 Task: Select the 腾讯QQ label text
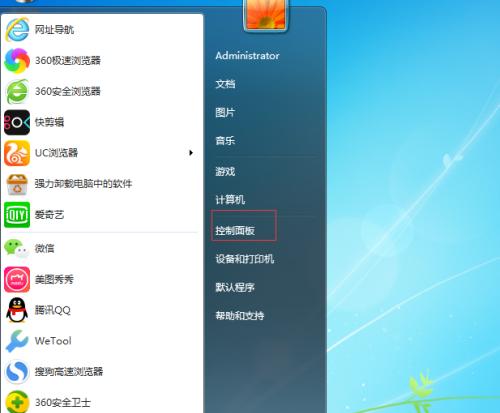tap(53, 310)
